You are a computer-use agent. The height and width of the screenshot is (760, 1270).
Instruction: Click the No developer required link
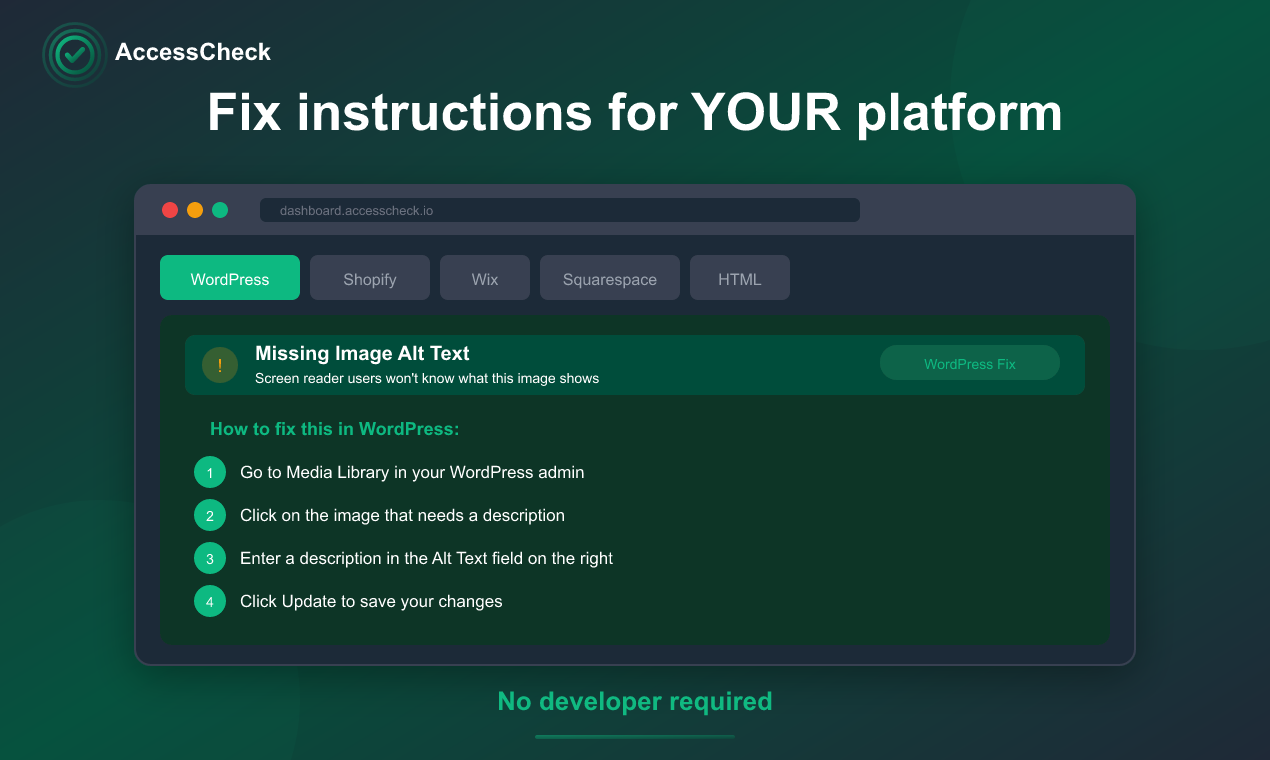click(634, 701)
